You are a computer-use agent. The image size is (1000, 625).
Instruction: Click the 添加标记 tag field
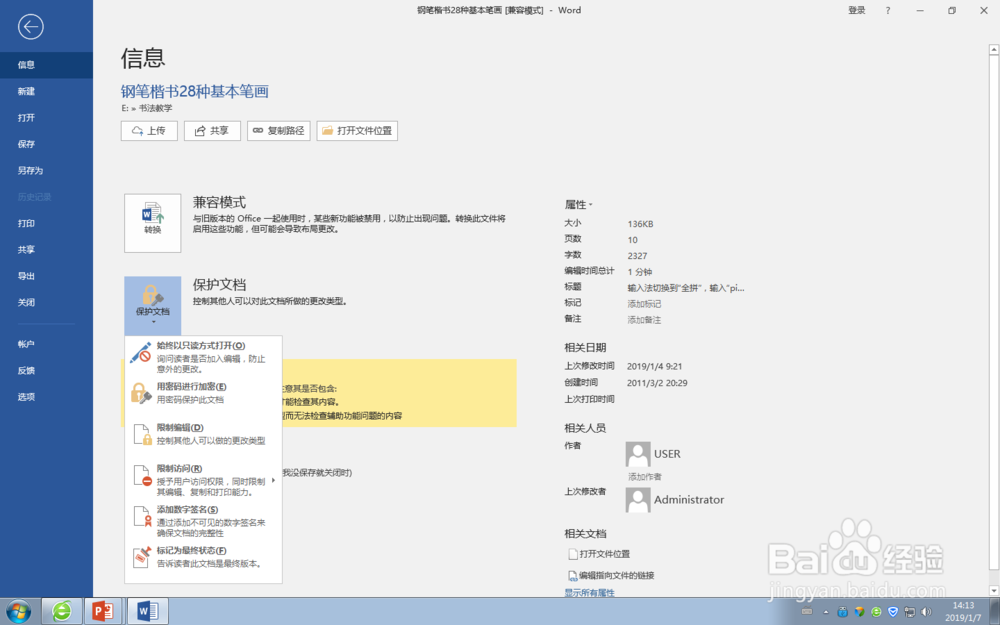coord(644,304)
